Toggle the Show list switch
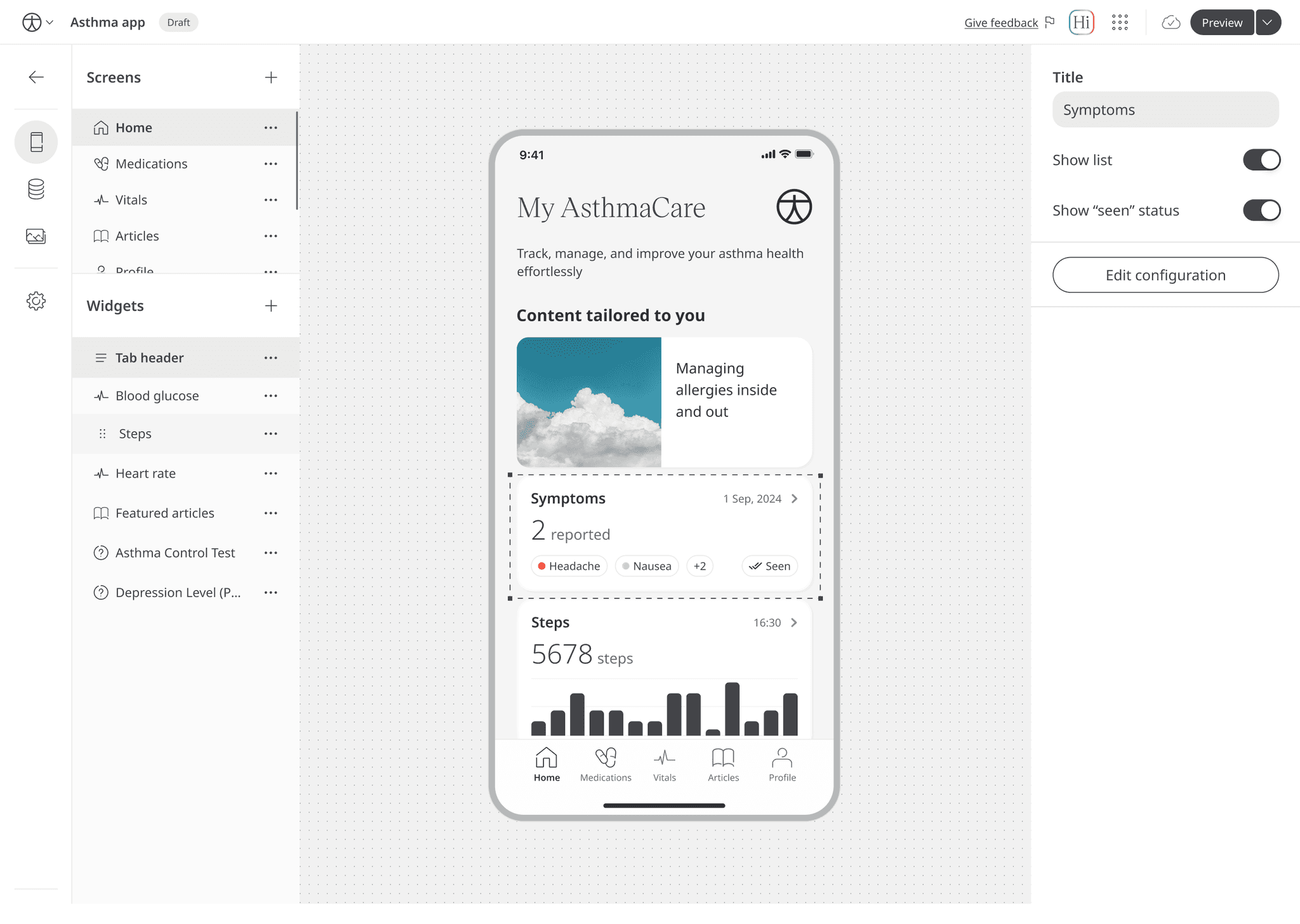Viewport: 1300px width, 924px height. (1261, 160)
